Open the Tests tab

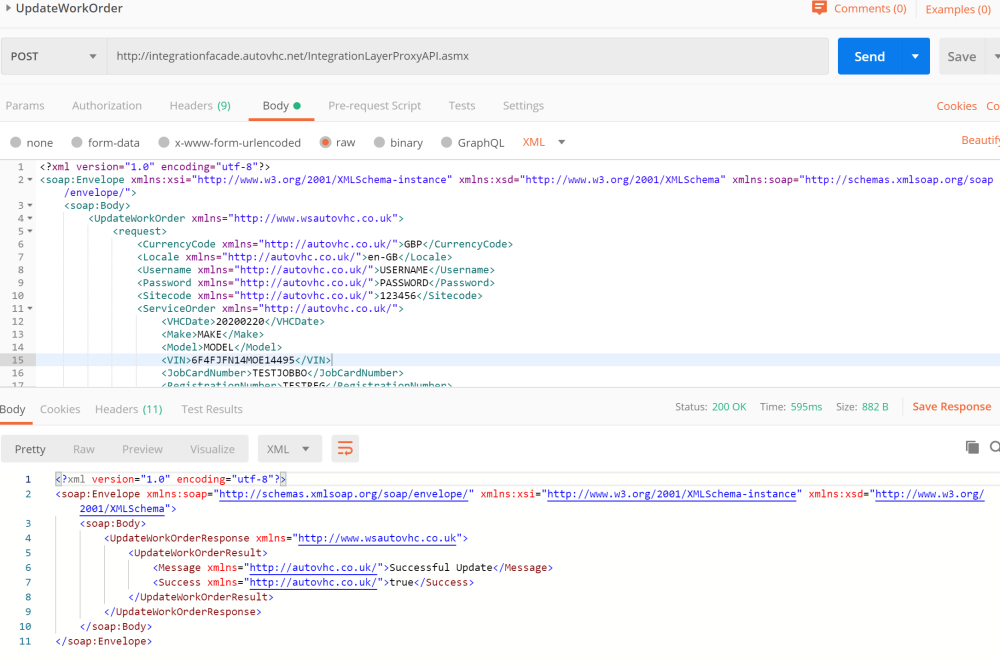point(462,106)
